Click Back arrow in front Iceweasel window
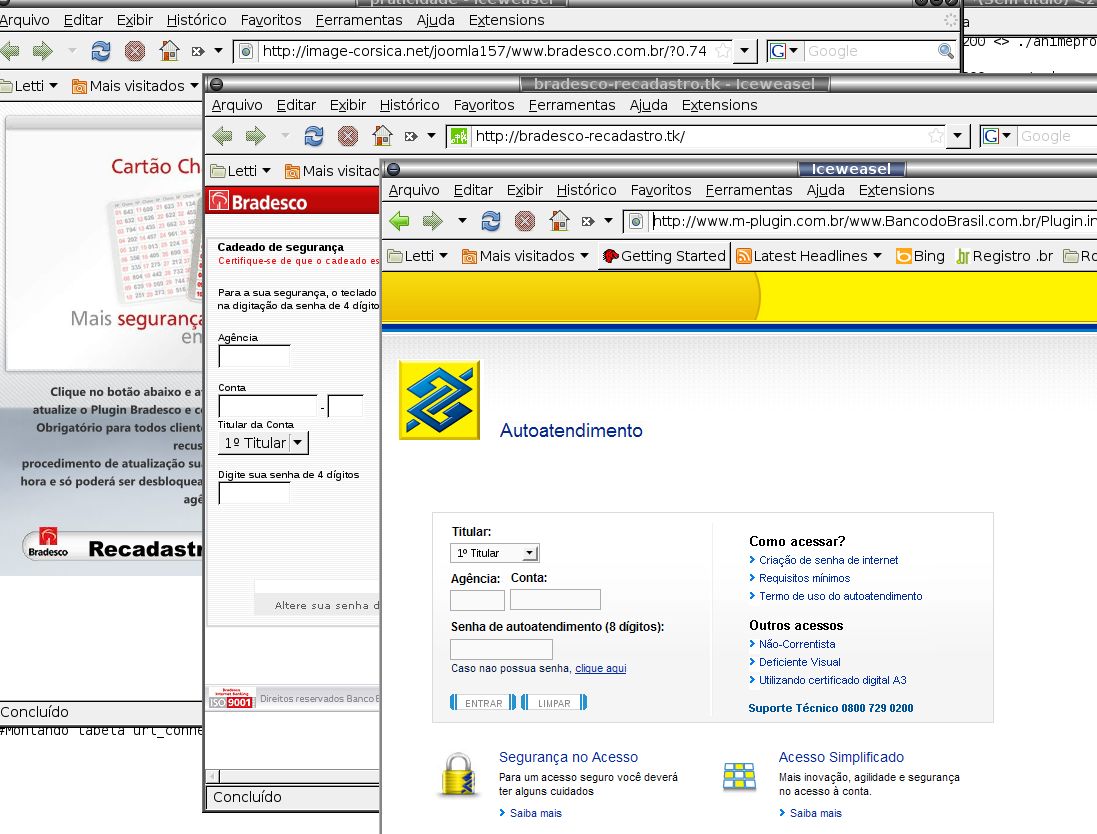This screenshot has width=1097, height=834. pos(399,221)
